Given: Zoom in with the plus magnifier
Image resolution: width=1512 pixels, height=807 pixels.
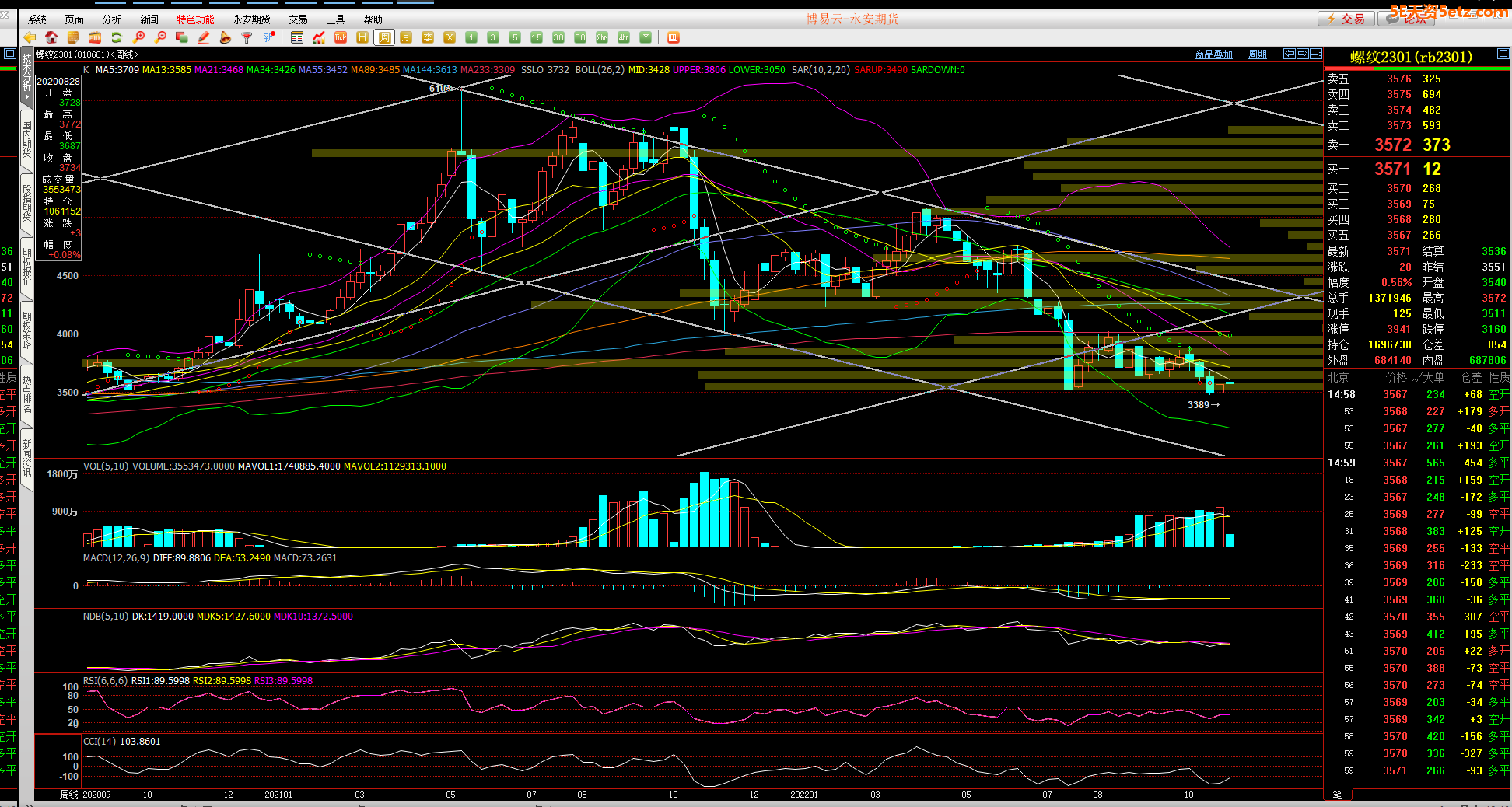Looking at the screenshot, I should point(139,37).
